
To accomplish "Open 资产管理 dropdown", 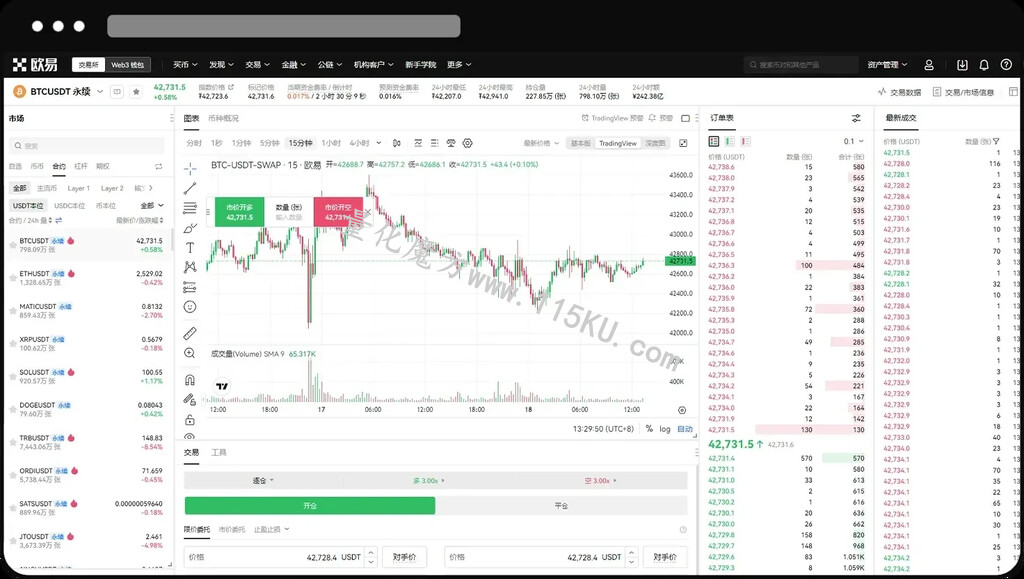I will pyautogui.click(x=887, y=65).
